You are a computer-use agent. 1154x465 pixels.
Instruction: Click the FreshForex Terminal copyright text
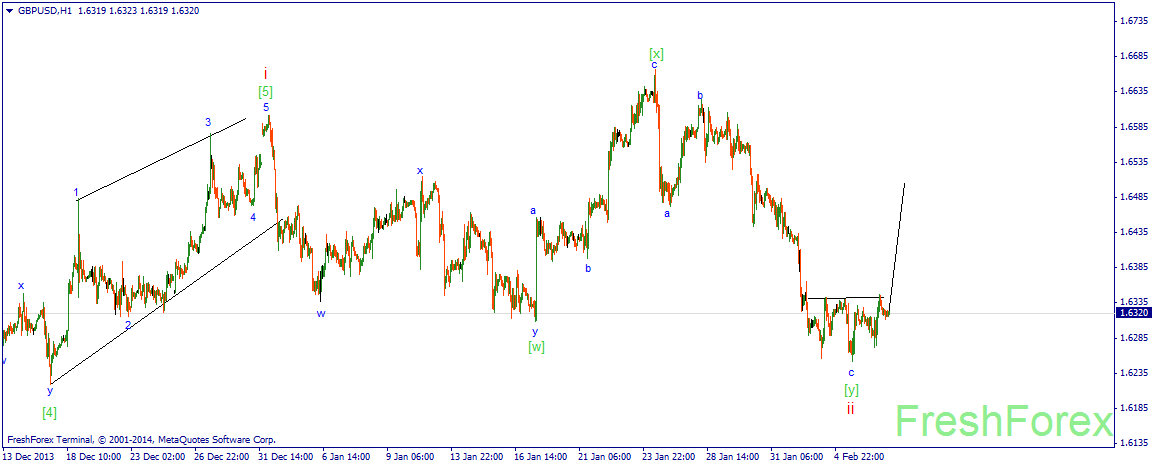141,440
